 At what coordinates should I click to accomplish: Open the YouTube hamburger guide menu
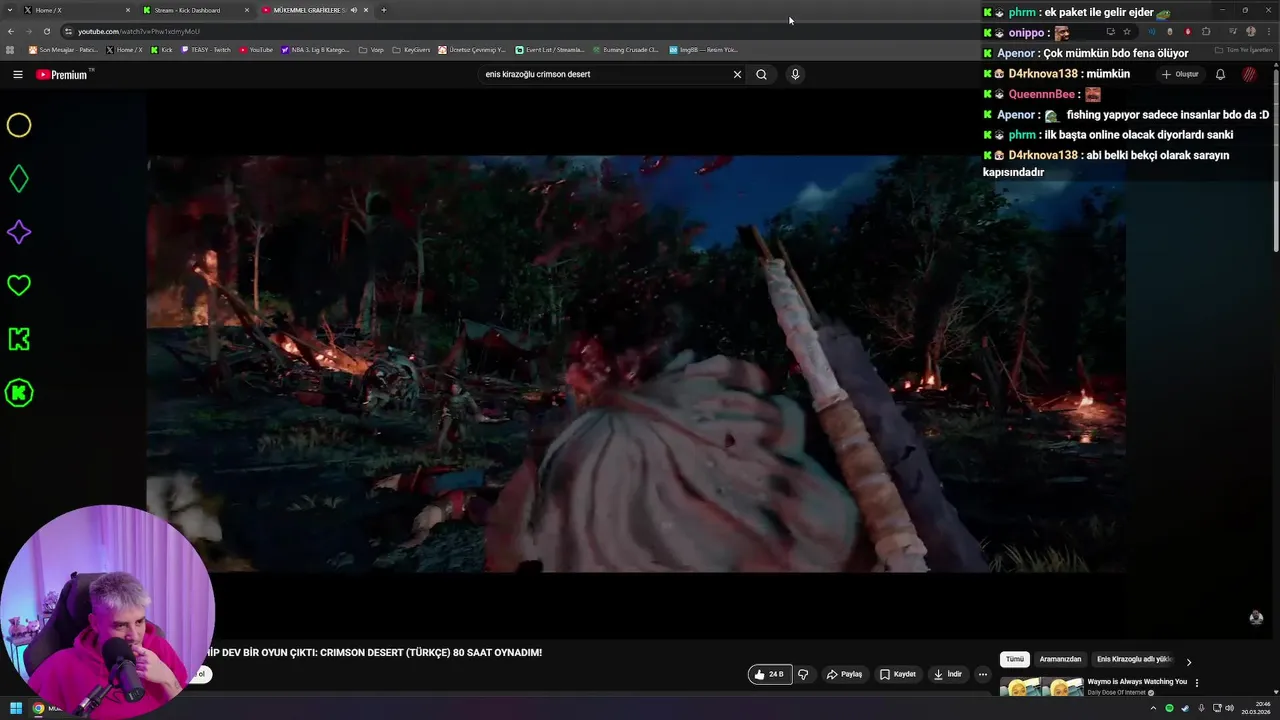17,74
